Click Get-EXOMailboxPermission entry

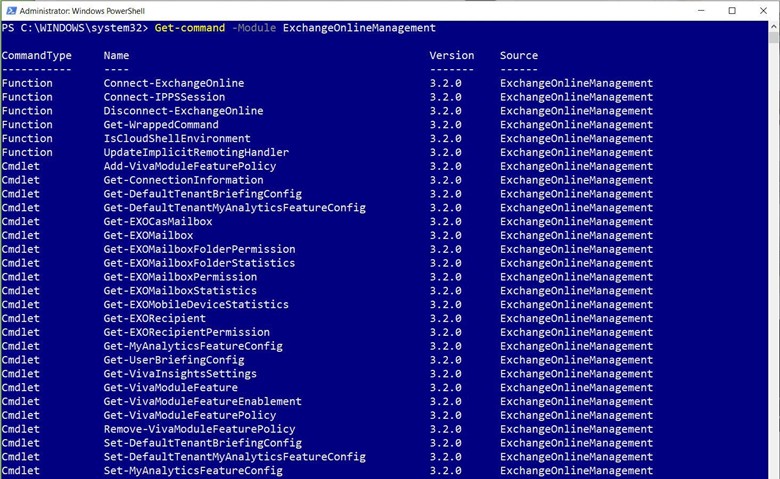[x=180, y=277]
